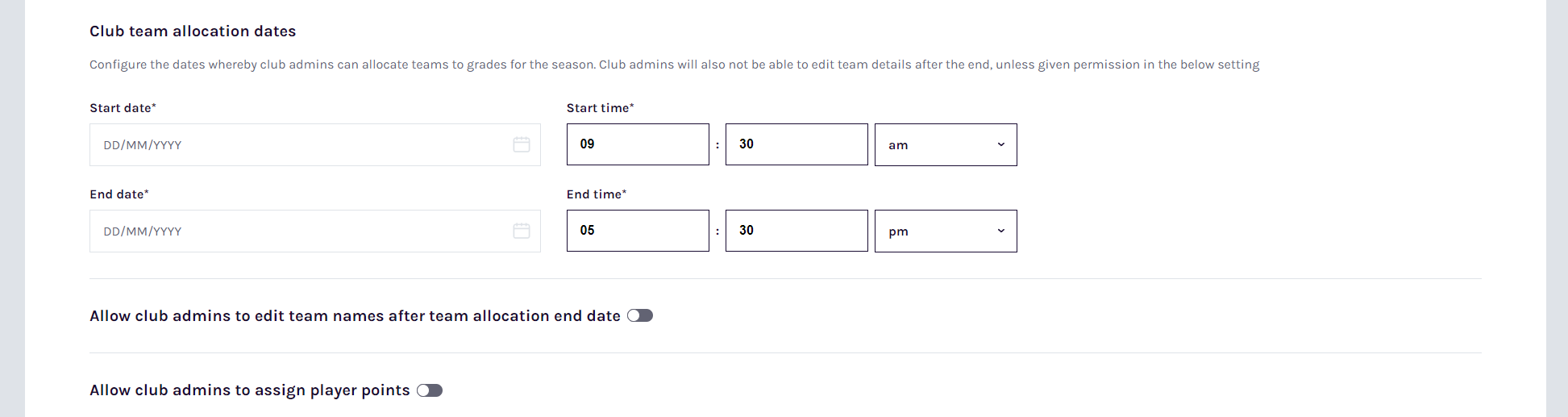Click the Start time* label
This screenshot has height=417, width=1568.
[x=601, y=108]
